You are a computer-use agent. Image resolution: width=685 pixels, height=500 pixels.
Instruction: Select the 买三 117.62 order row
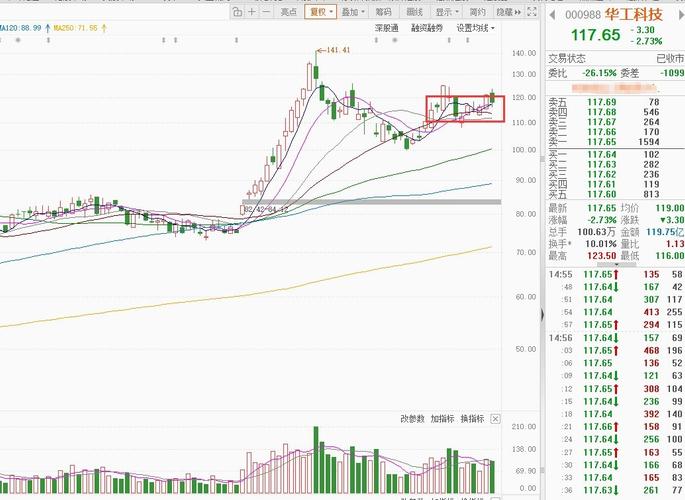[615, 175]
